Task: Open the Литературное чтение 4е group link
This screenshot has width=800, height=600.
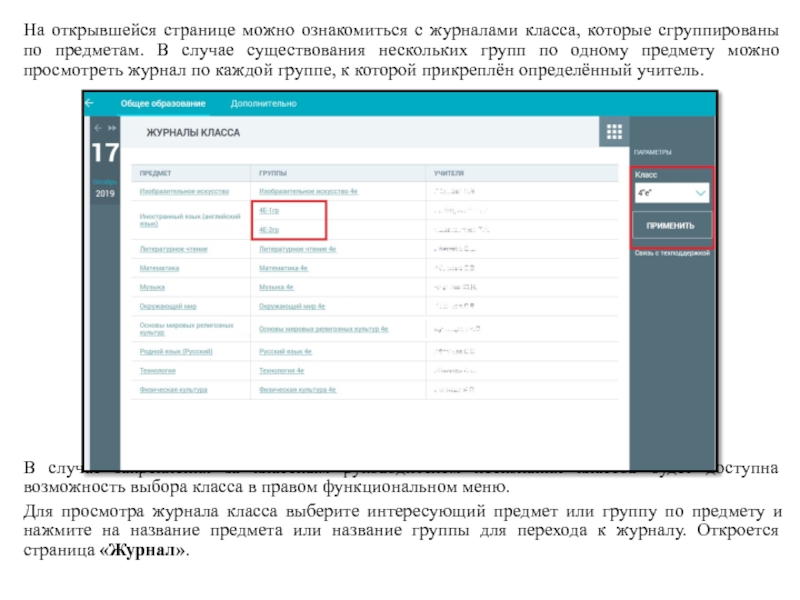Action: (297, 248)
